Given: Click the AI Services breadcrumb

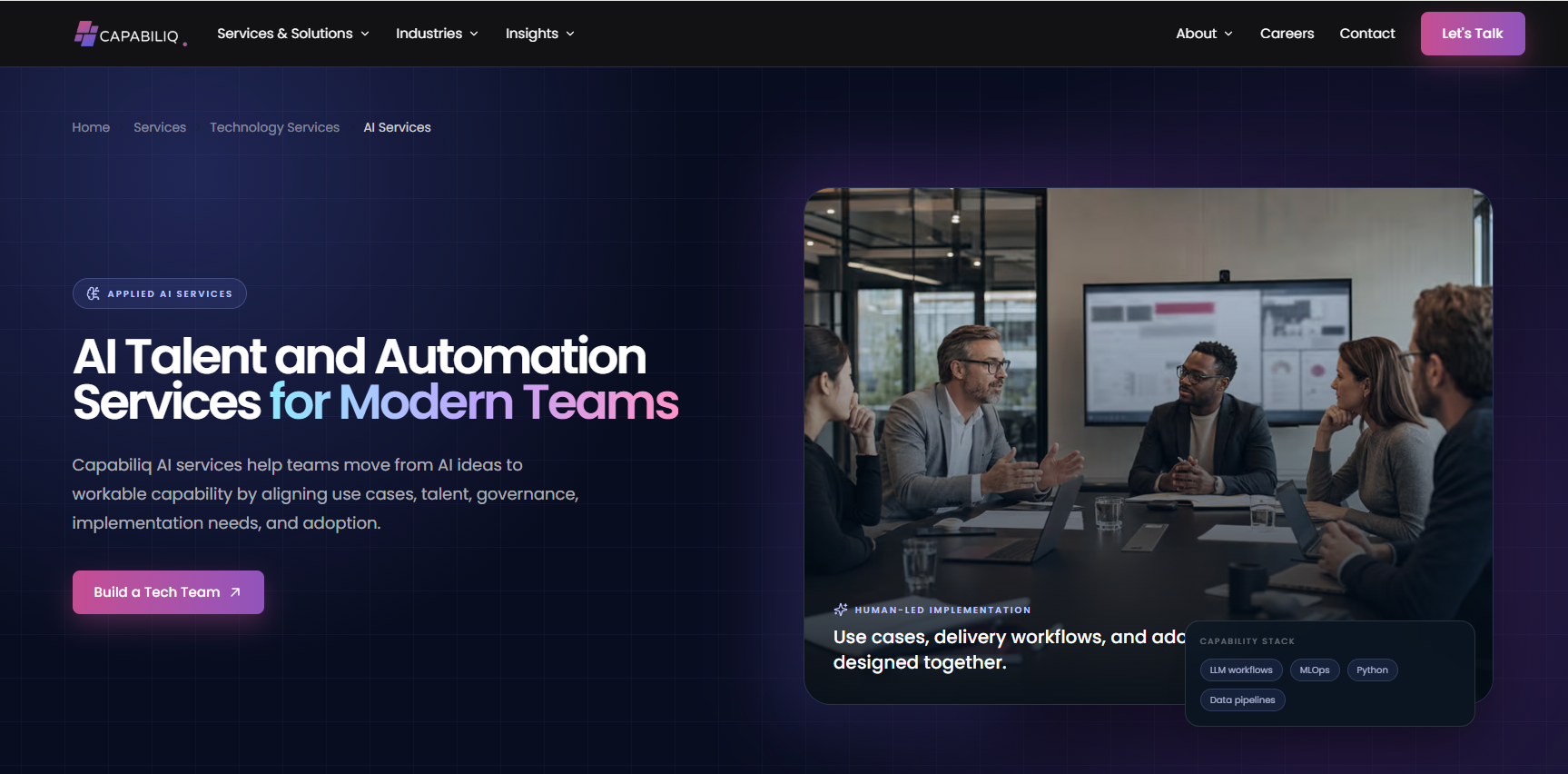Looking at the screenshot, I should (397, 127).
